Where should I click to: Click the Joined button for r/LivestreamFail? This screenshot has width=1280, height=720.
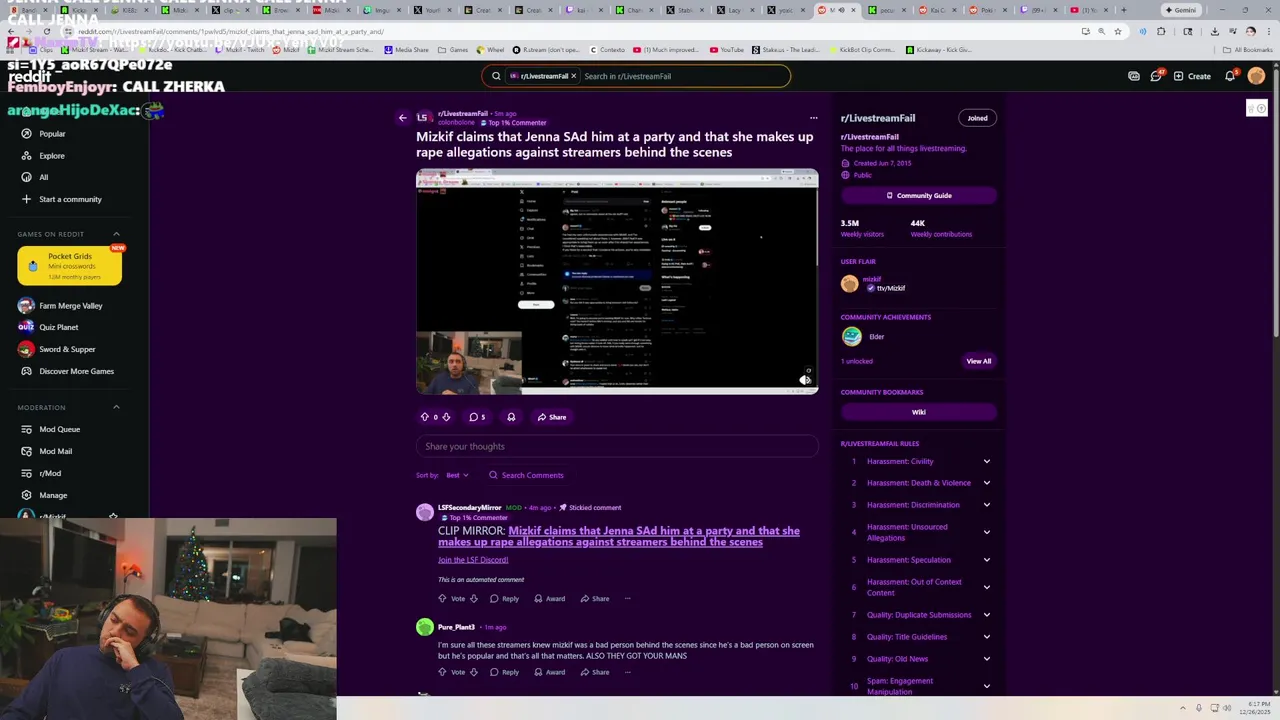(x=977, y=118)
